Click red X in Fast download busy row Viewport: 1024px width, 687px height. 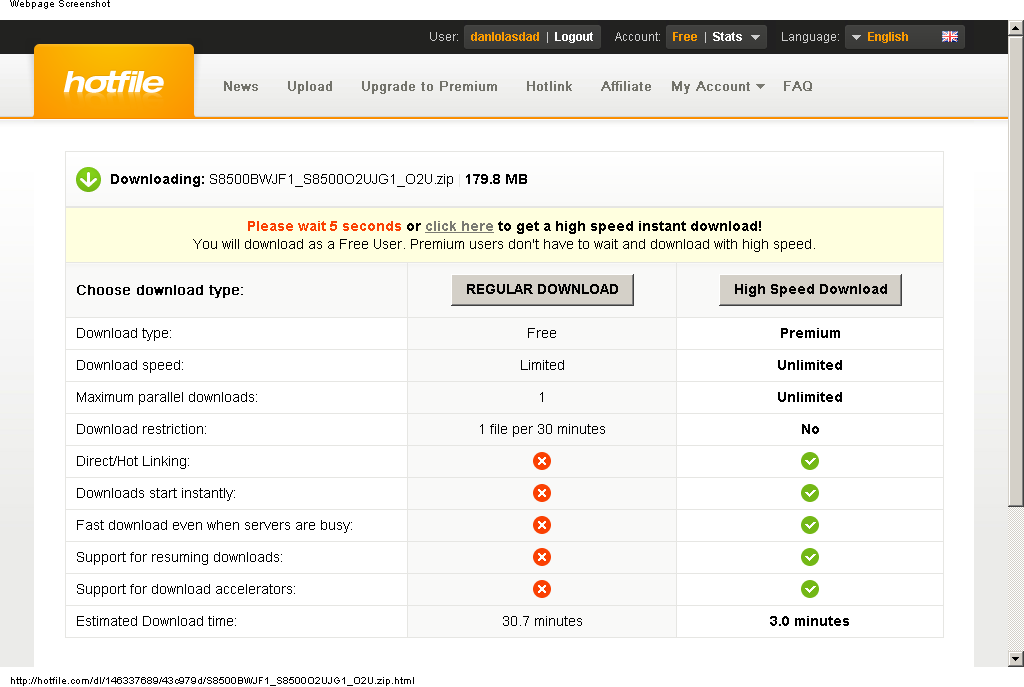coord(541,525)
